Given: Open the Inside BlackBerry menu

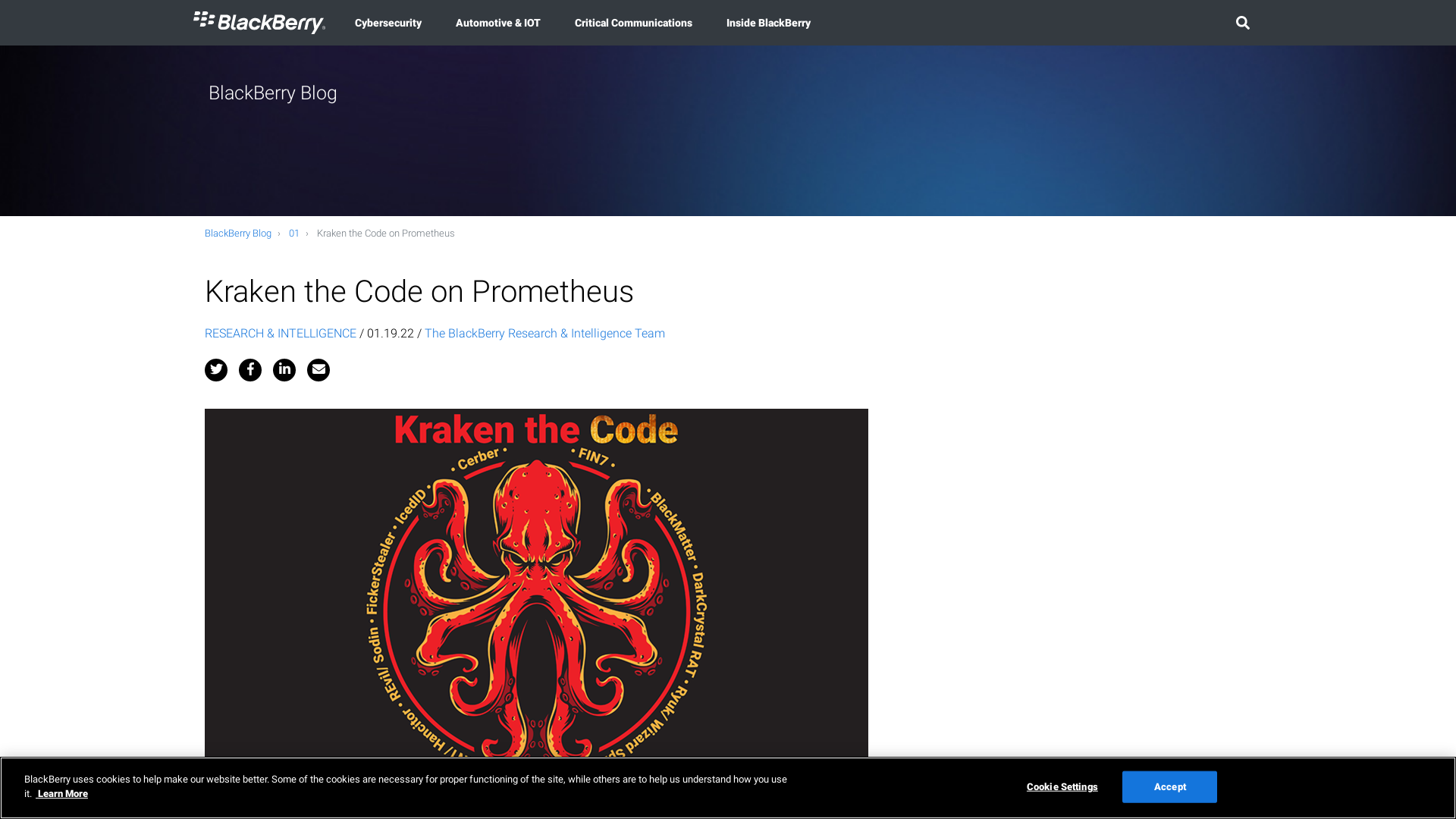Looking at the screenshot, I should (x=768, y=23).
